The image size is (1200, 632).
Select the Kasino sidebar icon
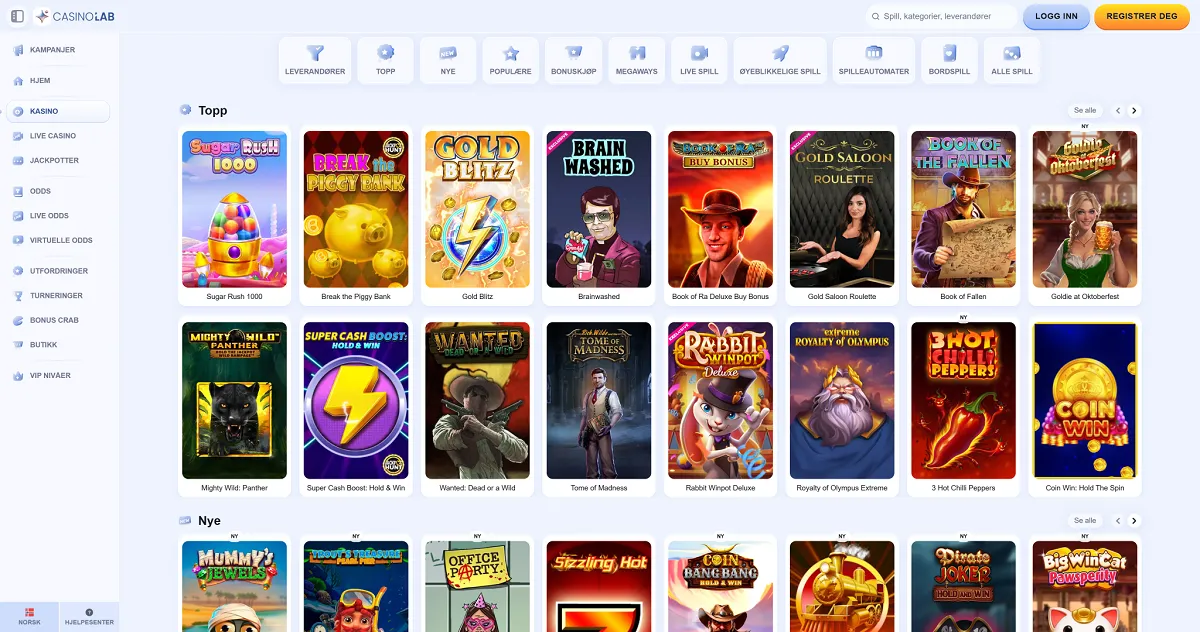pos(18,112)
